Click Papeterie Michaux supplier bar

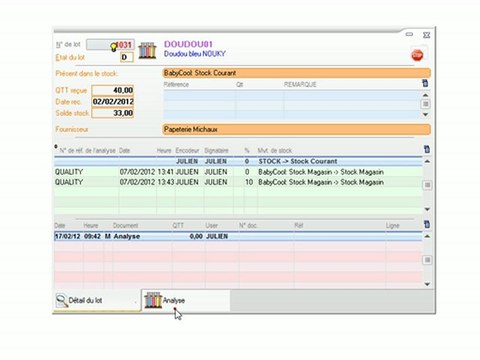coord(296,129)
